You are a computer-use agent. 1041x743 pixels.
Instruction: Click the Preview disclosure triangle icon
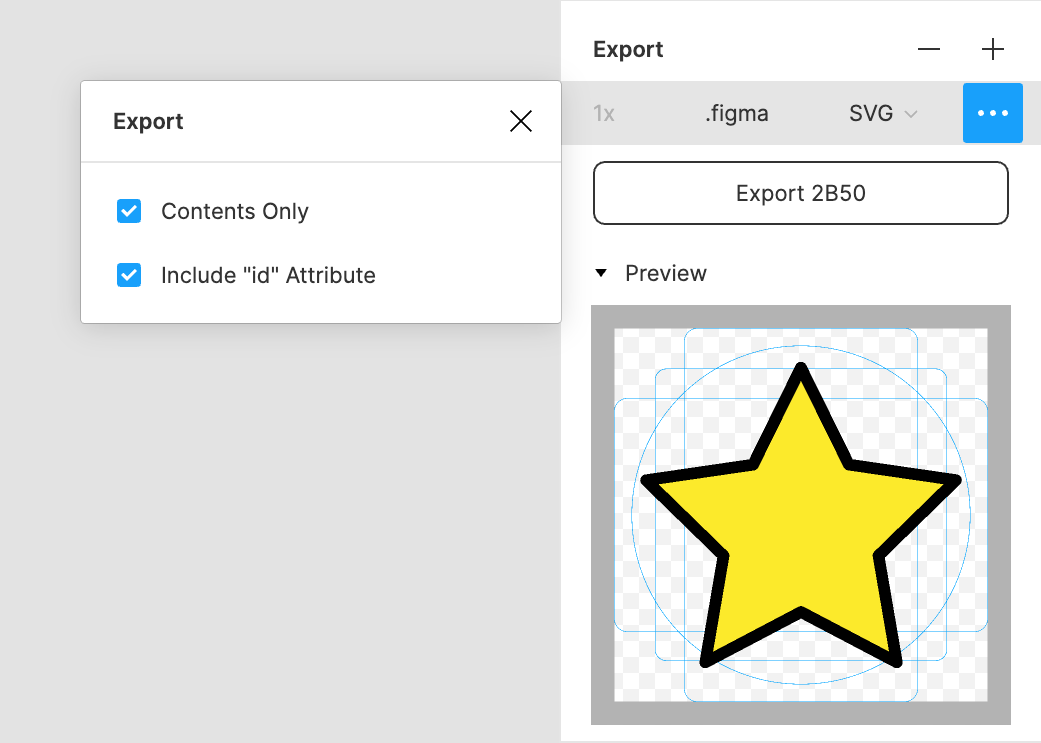(601, 272)
